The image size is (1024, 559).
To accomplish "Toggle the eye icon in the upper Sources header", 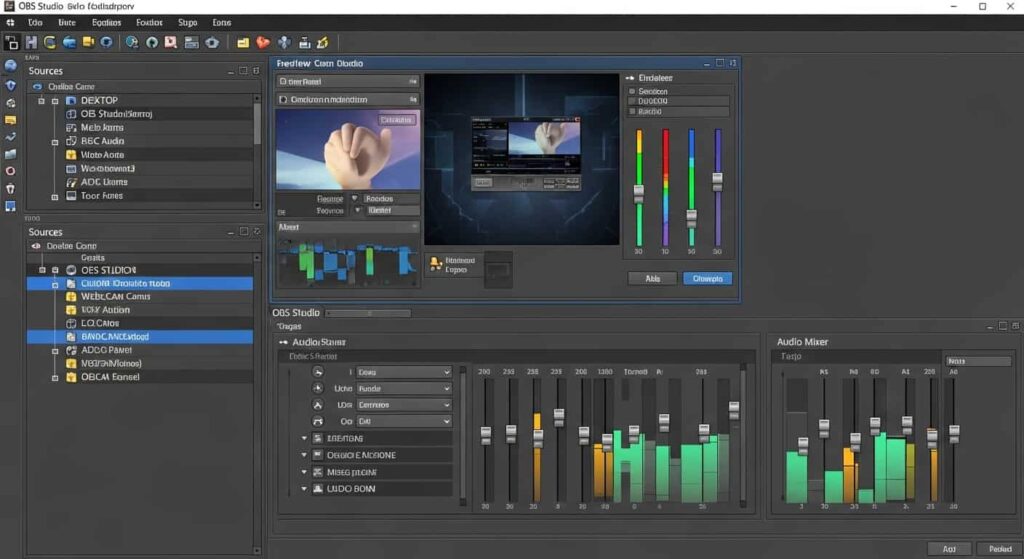I will click(x=37, y=86).
